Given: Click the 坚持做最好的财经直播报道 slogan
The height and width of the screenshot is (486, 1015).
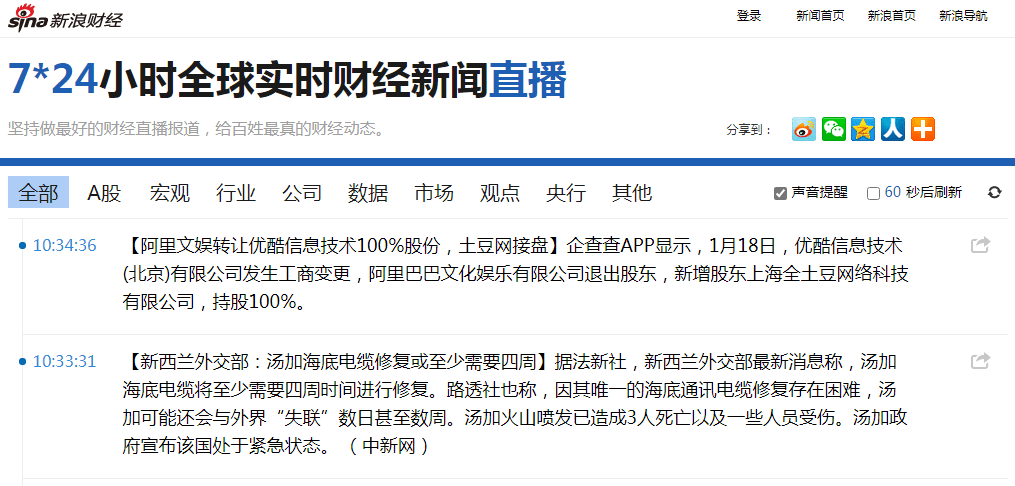Looking at the screenshot, I should click(x=197, y=128).
